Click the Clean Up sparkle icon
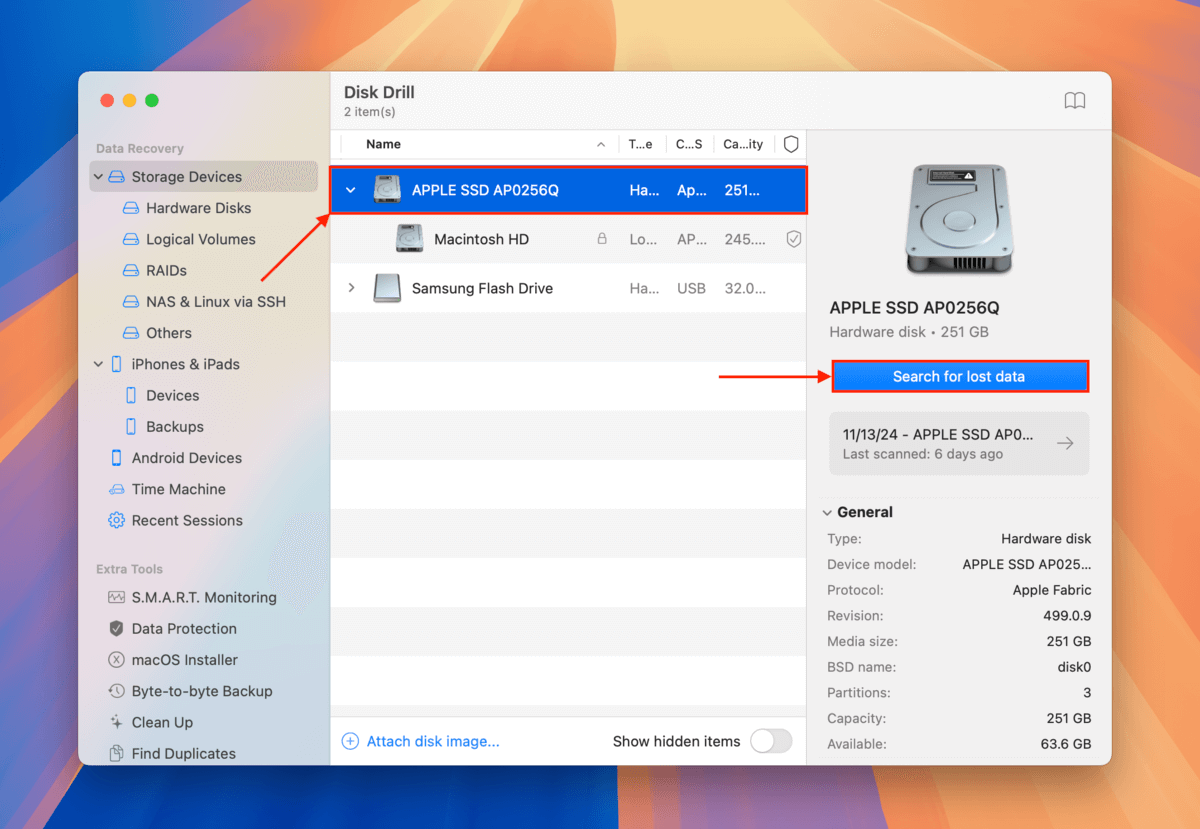1200x829 pixels. 117,722
